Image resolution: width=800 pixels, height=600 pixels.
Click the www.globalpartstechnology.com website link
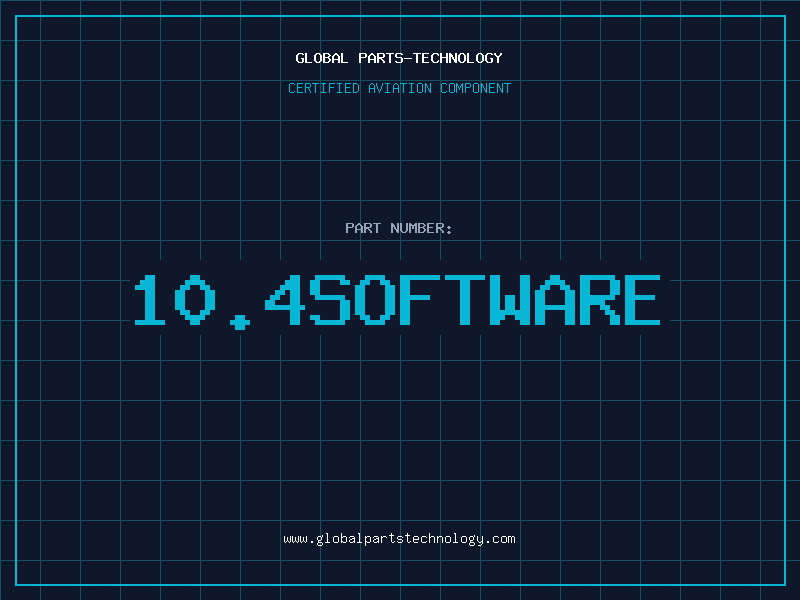(x=399, y=539)
